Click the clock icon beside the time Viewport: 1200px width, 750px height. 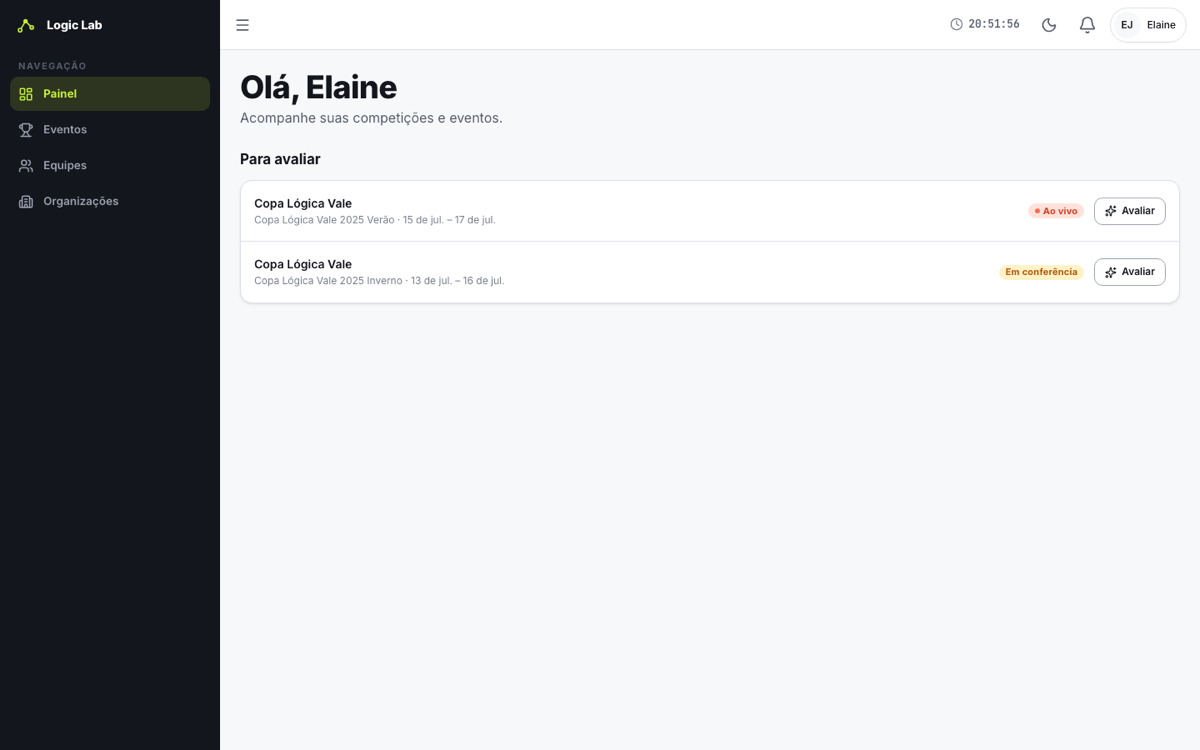(x=956, y=24)
